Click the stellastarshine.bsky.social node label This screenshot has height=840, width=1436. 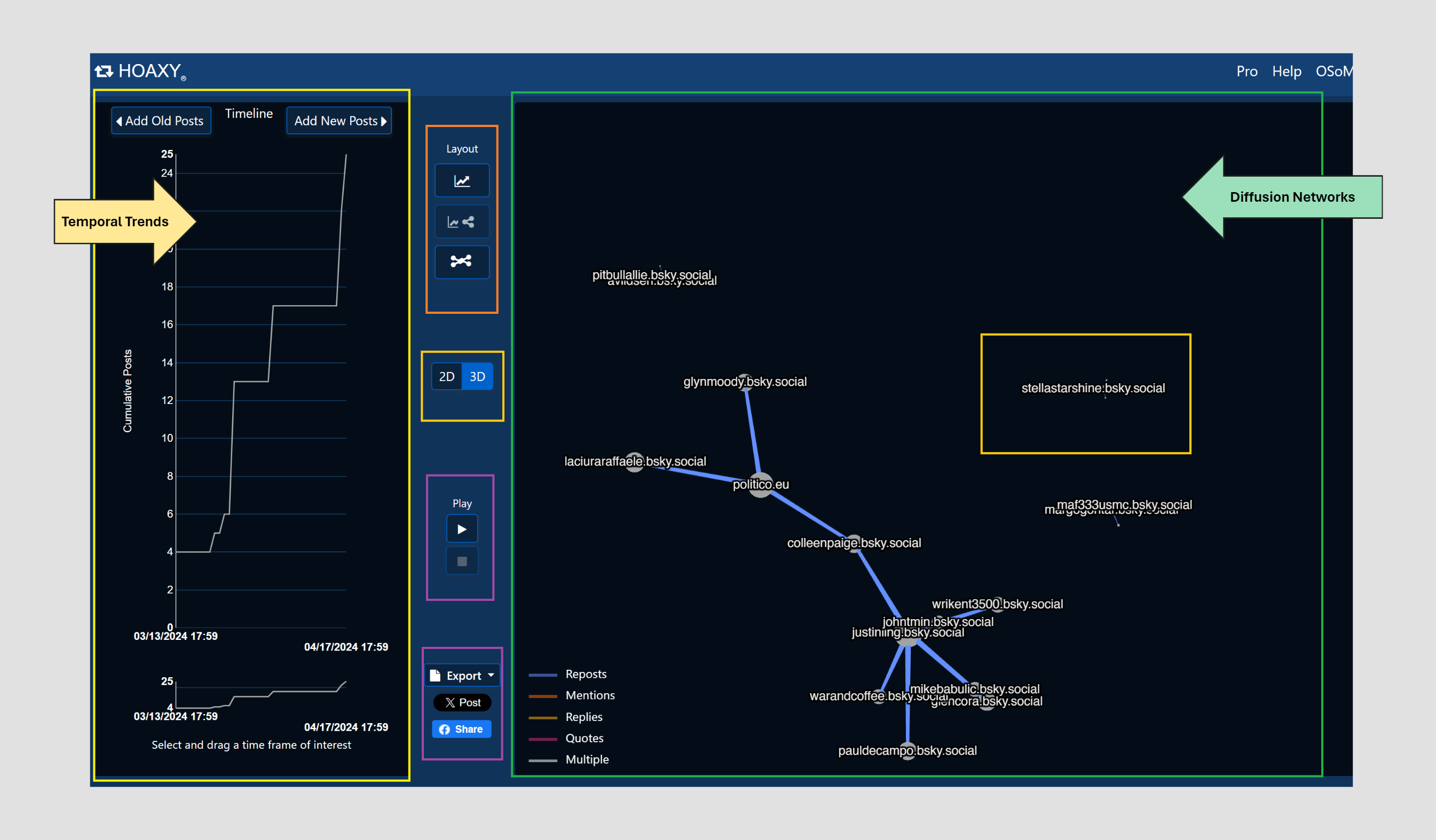coord(1093,388)
